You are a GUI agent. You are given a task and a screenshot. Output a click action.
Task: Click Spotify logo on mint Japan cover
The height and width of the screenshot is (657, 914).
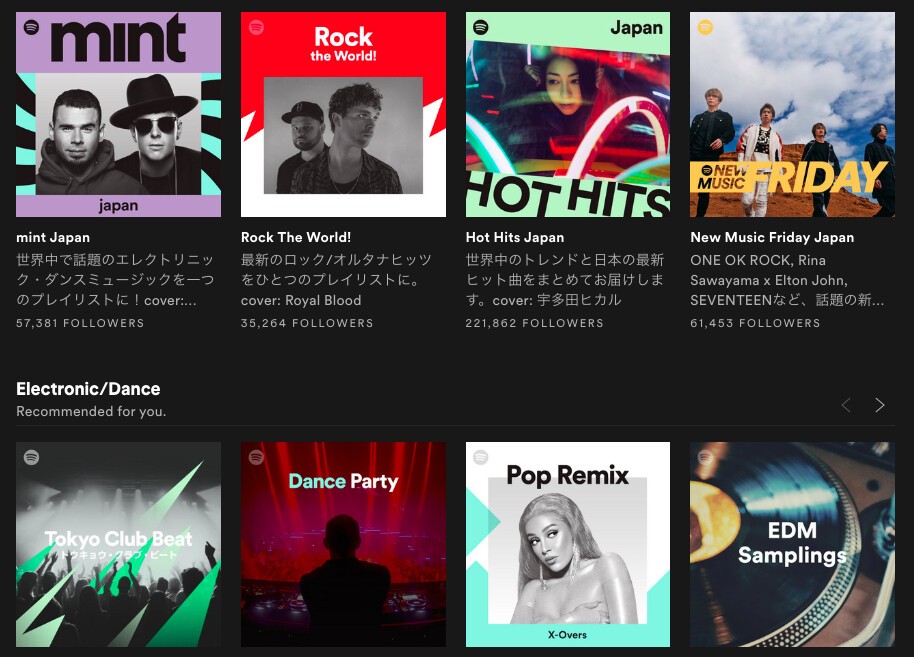click(31, 27)
